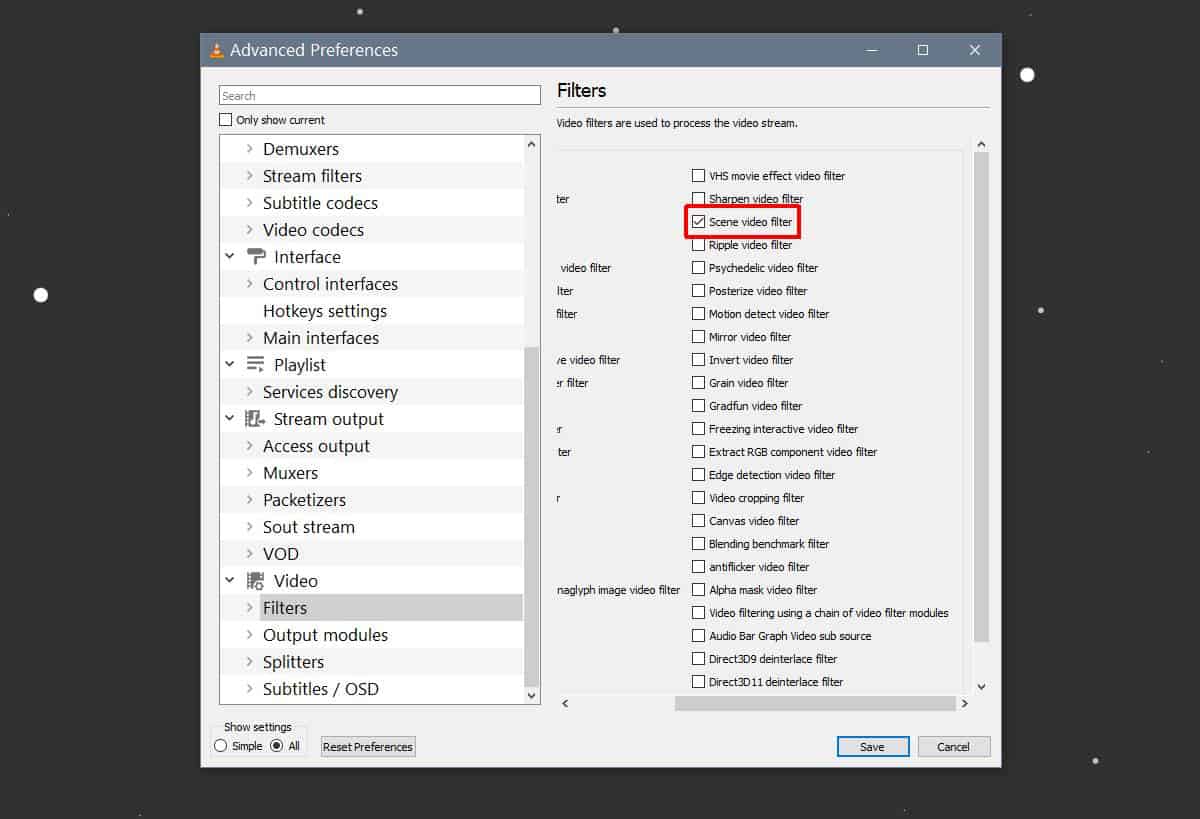Select VOD in the settings tree
This screenshot has height=819, width=1200.
pyautogui.click(x=281, y=553)
